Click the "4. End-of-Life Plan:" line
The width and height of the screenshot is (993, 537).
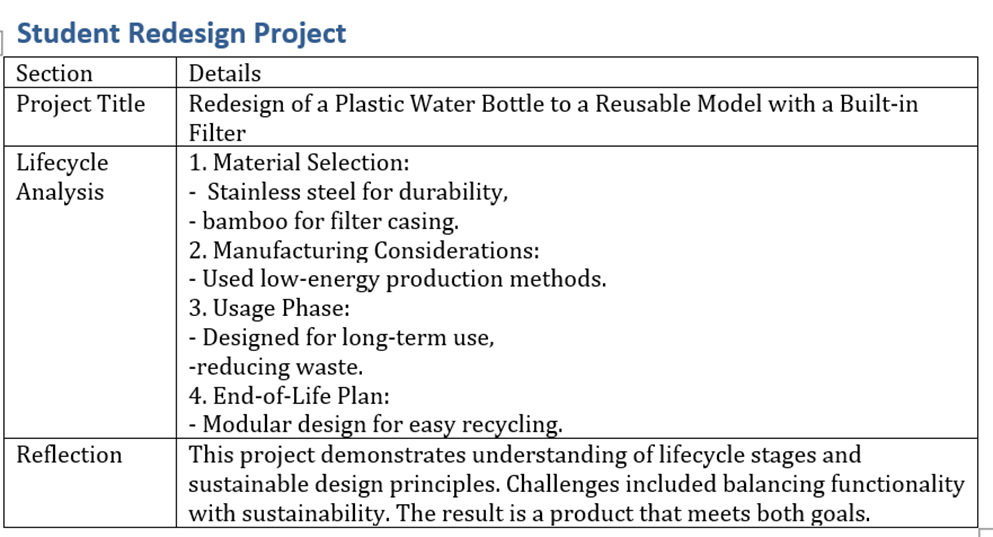point(289,395)
